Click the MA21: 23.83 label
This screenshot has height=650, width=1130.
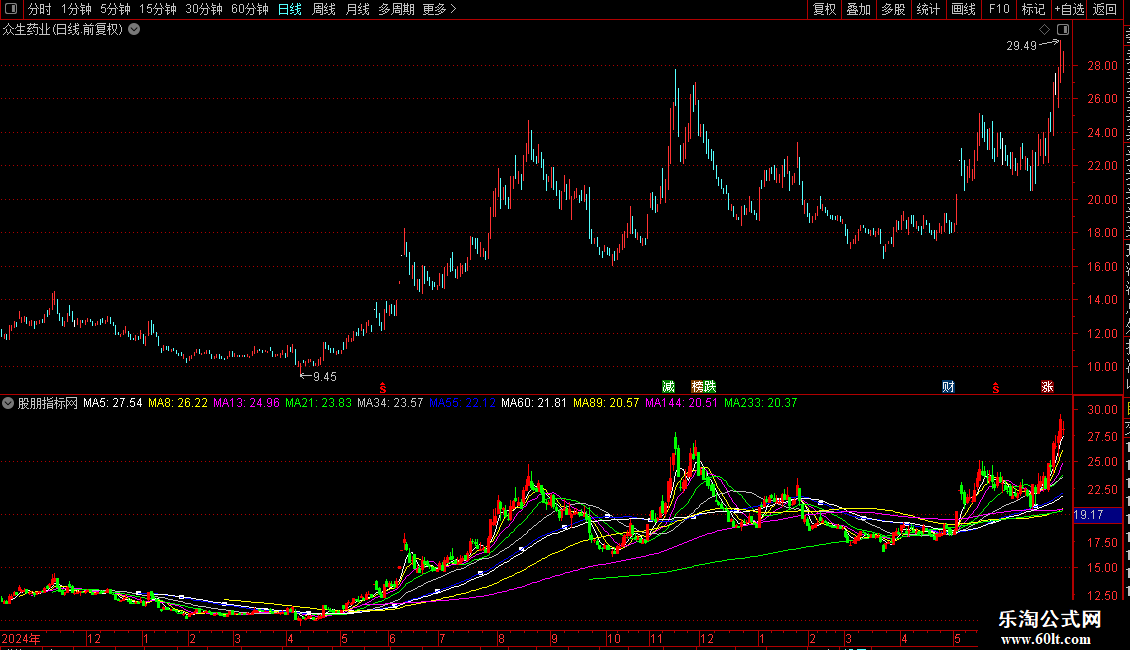(x=318, y=403)
